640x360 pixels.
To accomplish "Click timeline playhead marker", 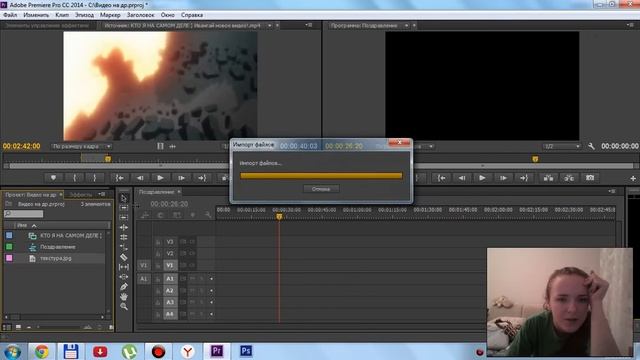I will pyautogui.click(x=279, y=216).
